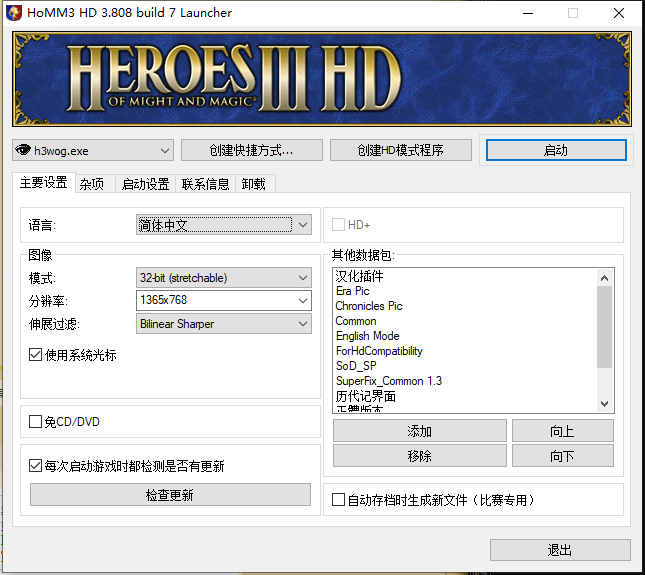Open the 伸展过滤 dropdown showing Bilinear Sharper
Image resolution: width=645 pixels, height=575 pixels.
(x=224, y=324)
